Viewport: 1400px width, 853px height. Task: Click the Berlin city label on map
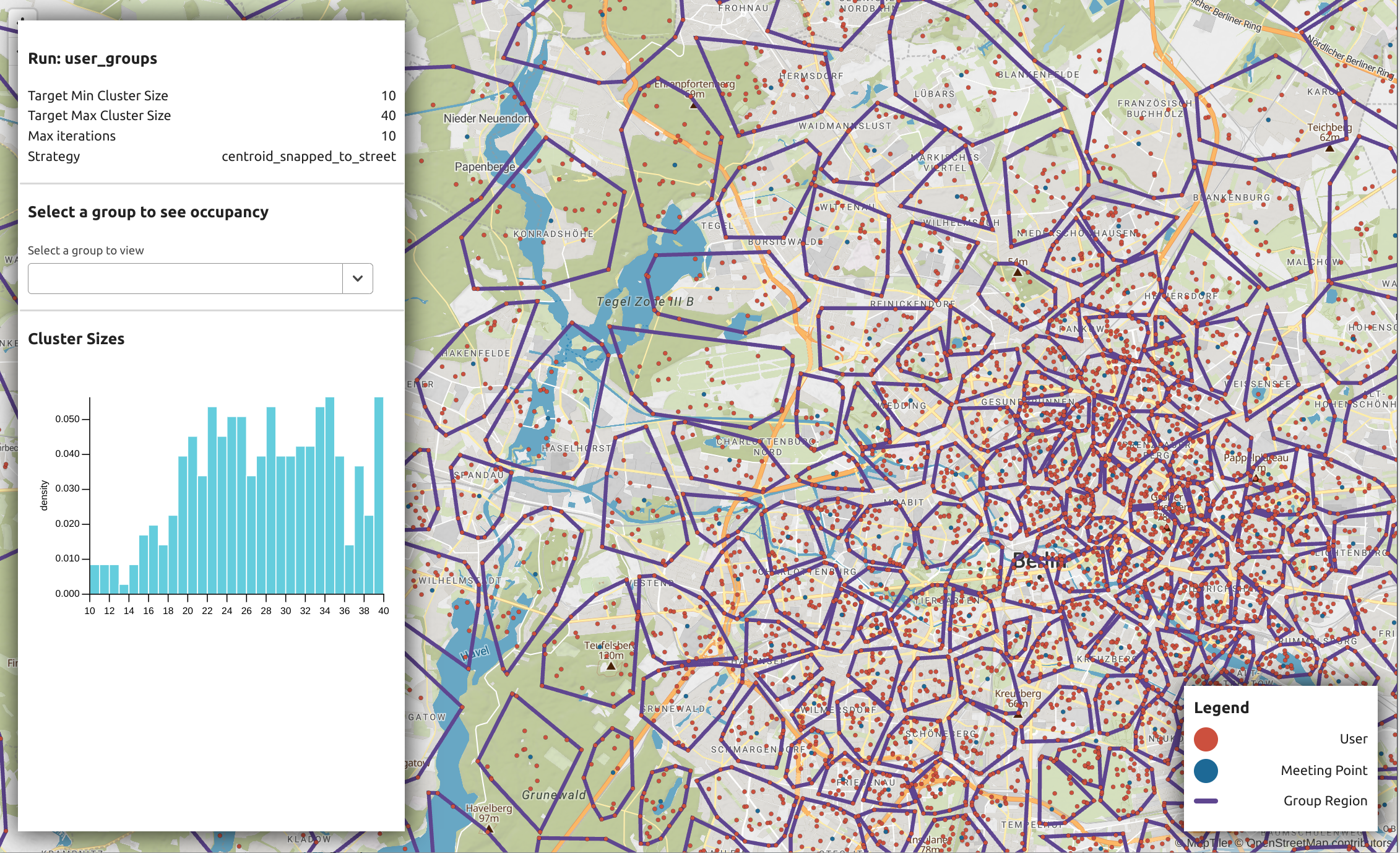tap(1040, 561)
